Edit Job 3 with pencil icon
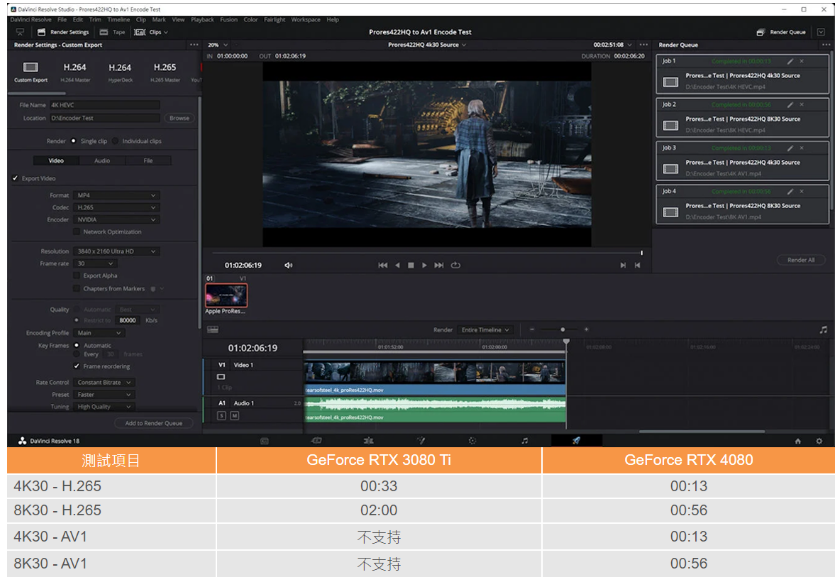 [x=790, y=148]
